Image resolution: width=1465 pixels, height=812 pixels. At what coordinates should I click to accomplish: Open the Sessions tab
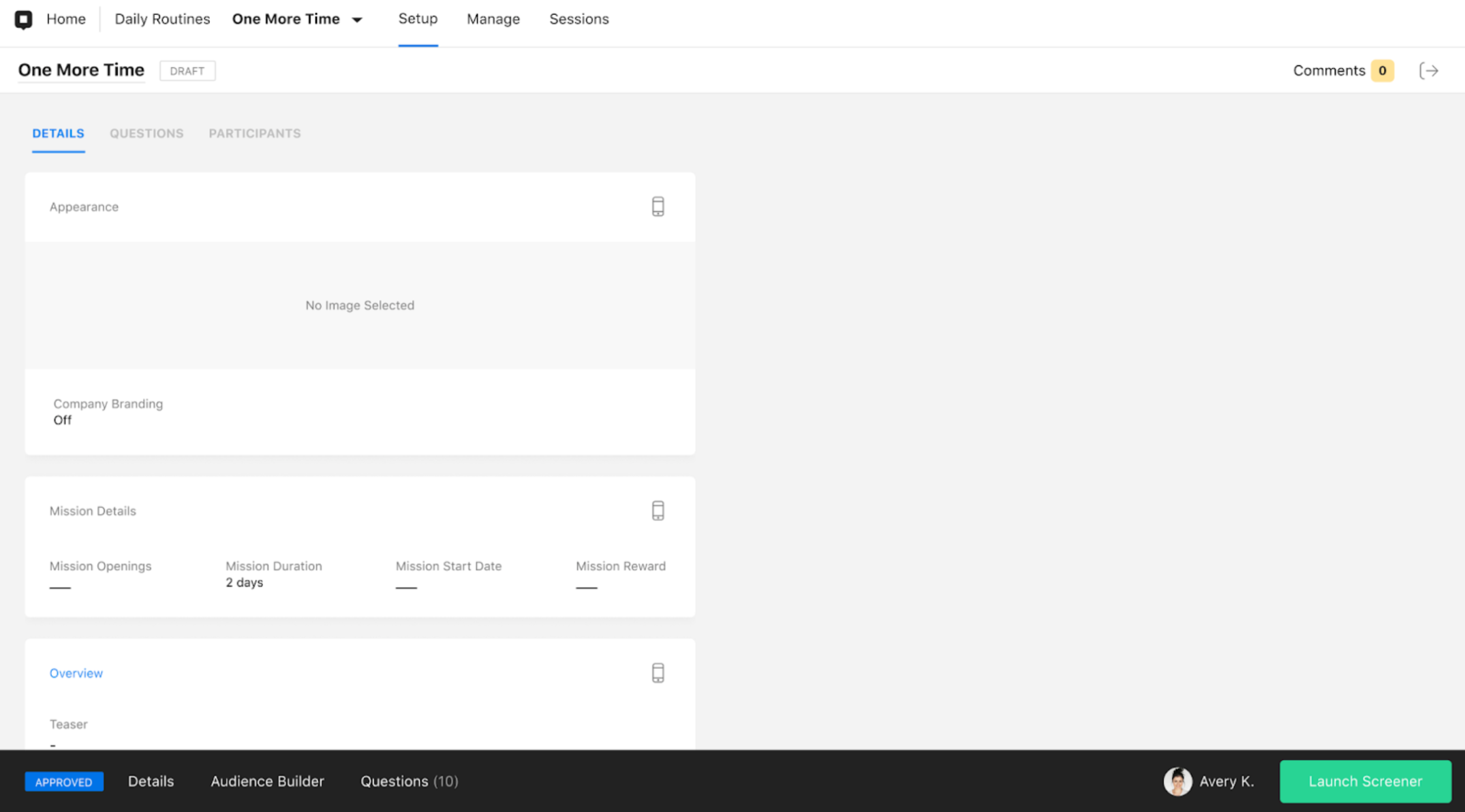click(x=579, y=19)
